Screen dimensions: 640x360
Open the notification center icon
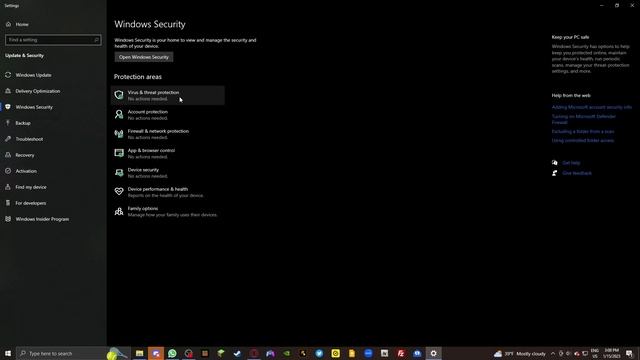coord(629,353)
